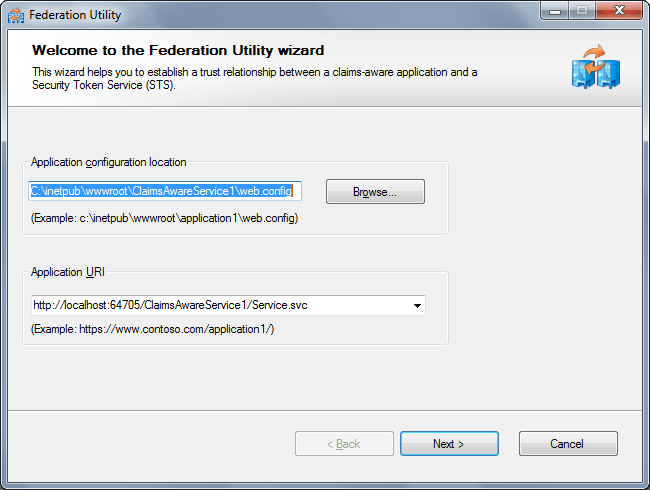Cancel the Federation Utility wizard

coord(567,444)
